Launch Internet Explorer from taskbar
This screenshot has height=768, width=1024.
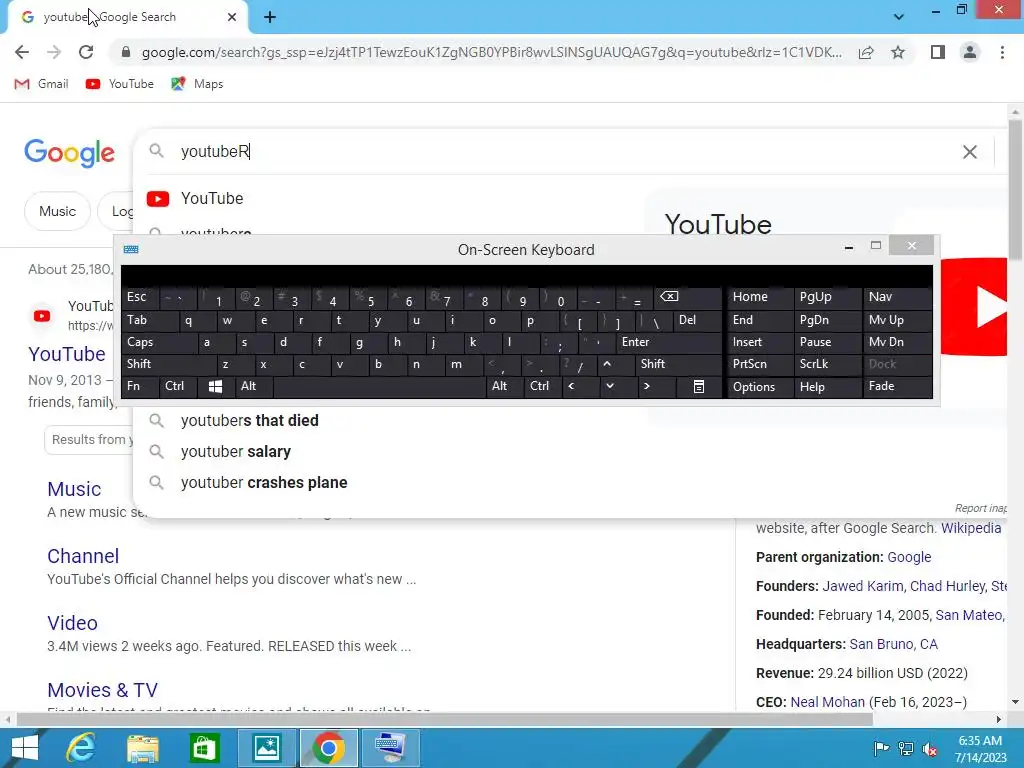(x=82, y=748)
